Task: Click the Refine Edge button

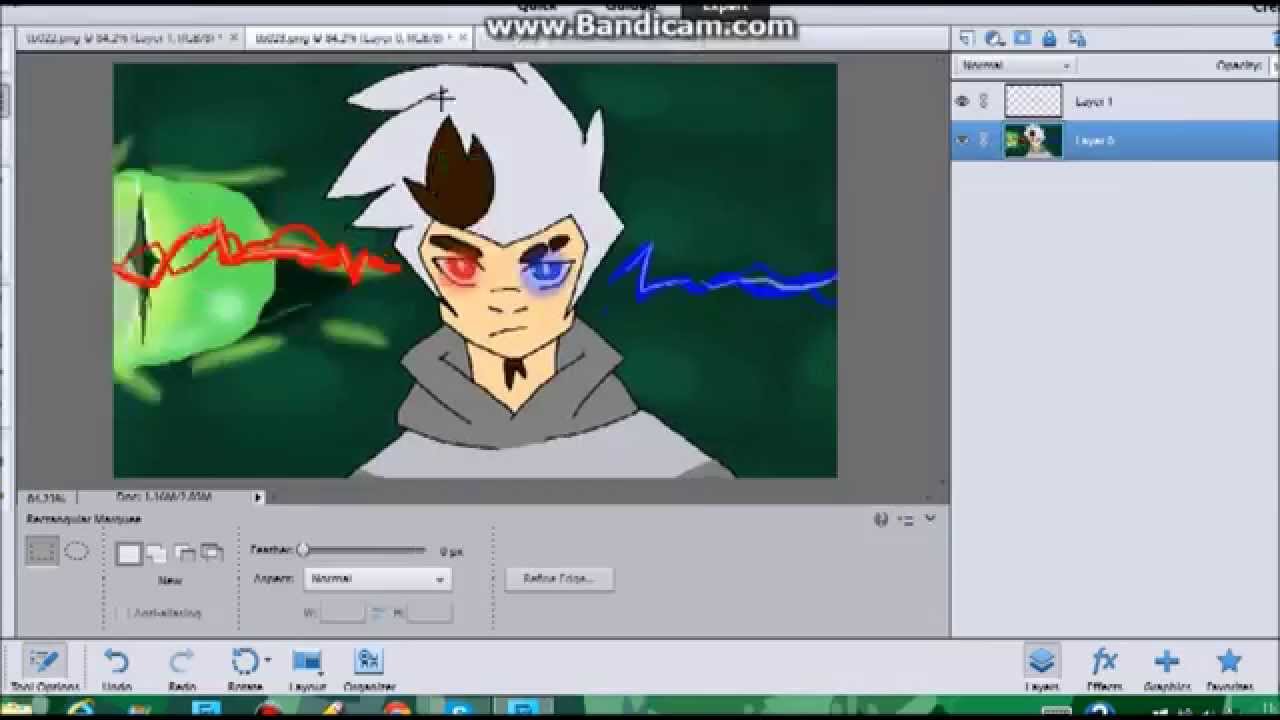Action: pyautogui.click(x=560, y=578)
